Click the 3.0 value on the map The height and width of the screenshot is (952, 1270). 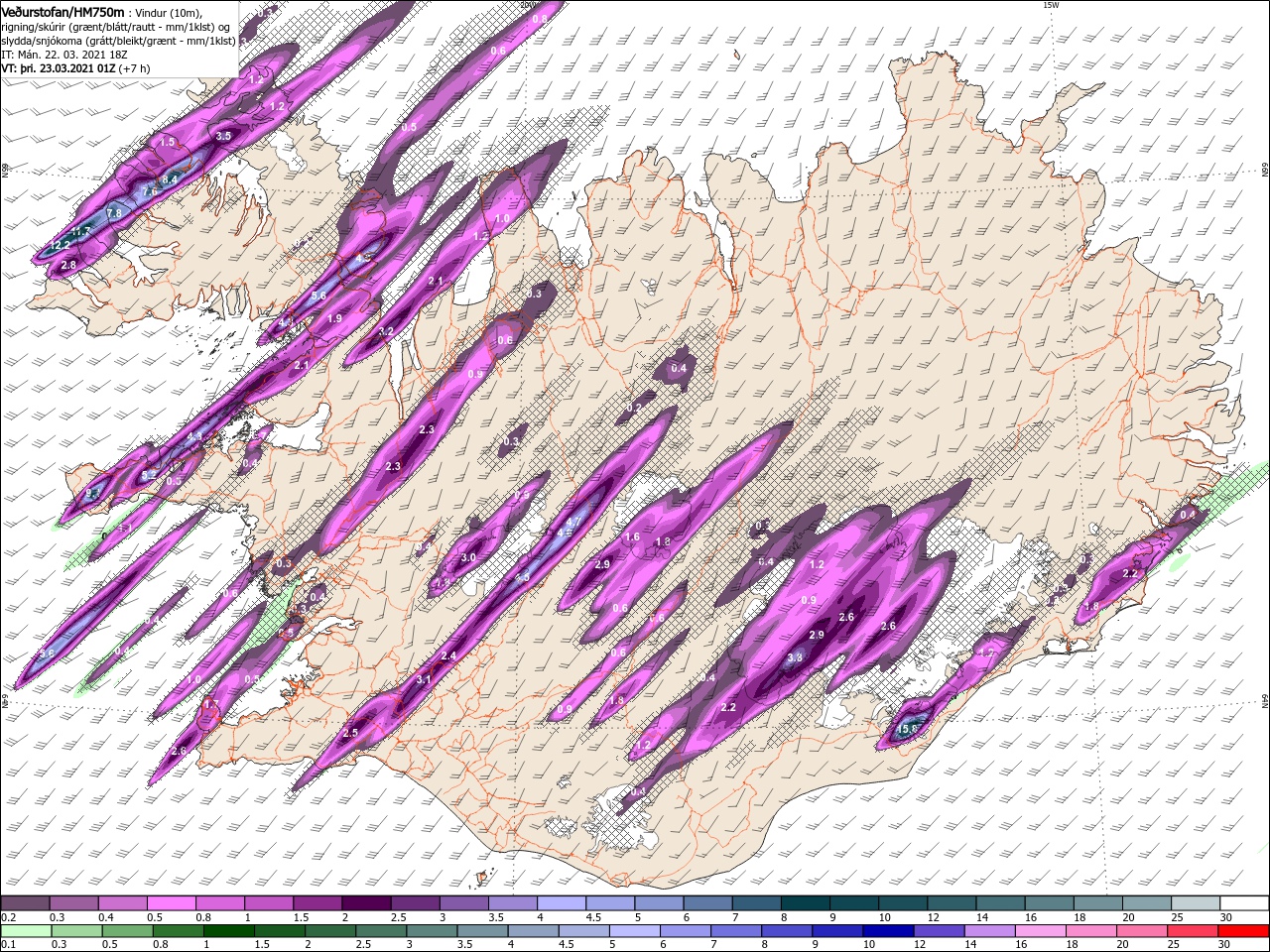468,558
